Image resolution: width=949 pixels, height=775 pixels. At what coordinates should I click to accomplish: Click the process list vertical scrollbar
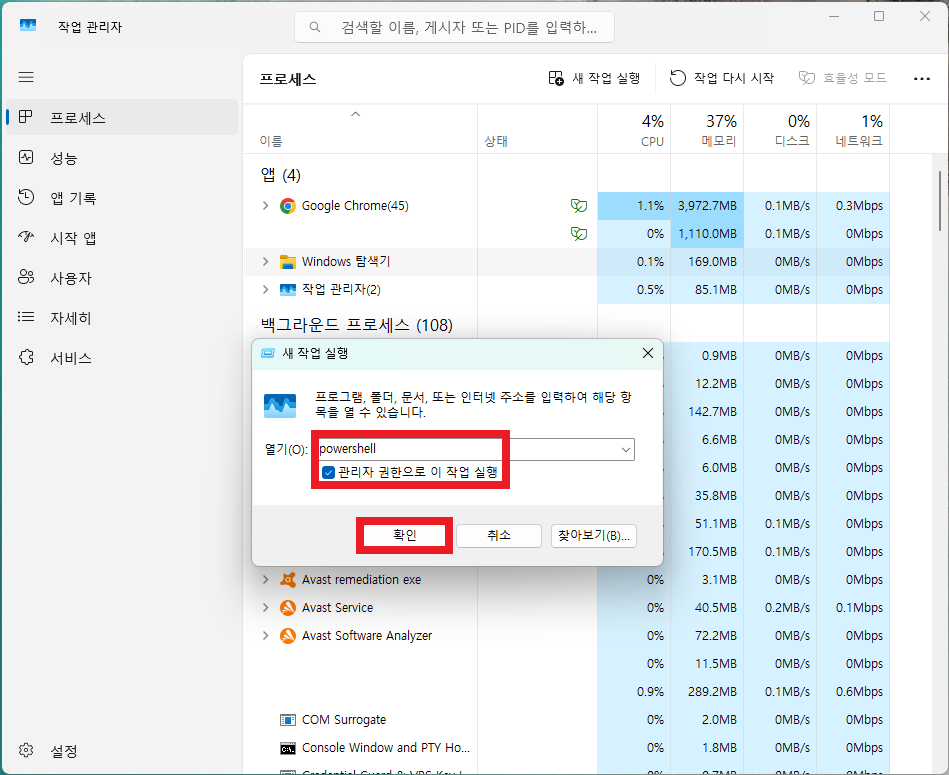coord(940,203)
